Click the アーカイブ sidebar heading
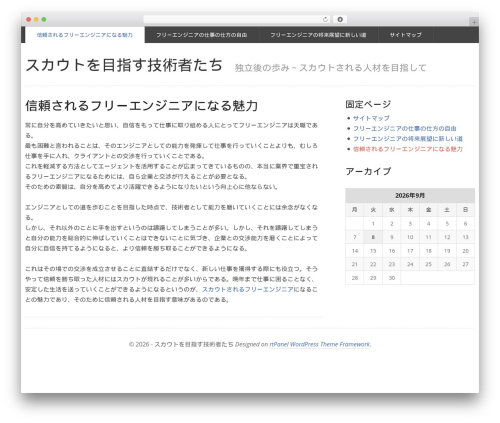Screen dimensions: 500x423 point(368,171)
